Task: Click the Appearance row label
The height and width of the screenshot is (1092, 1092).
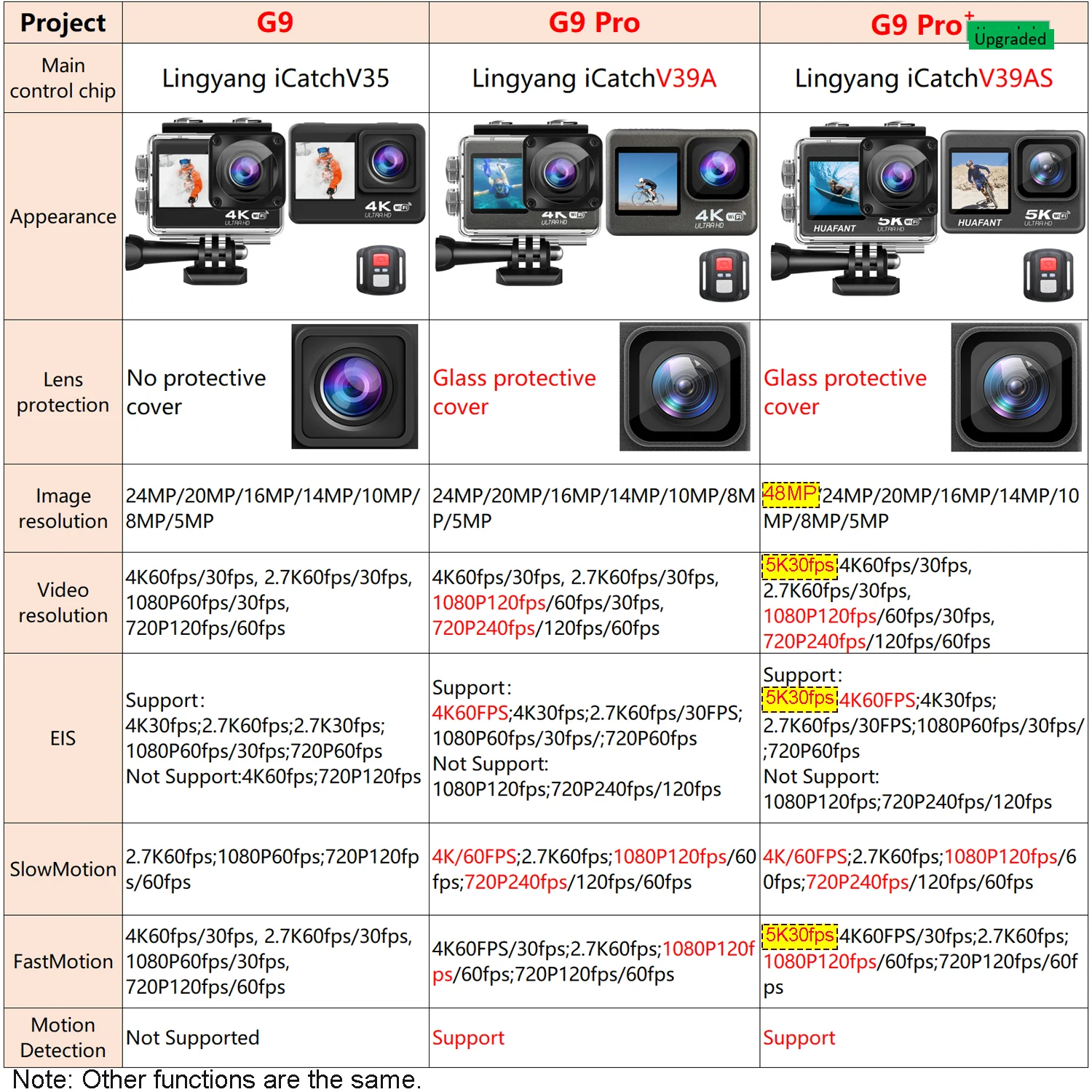Action: pos(63,216)
